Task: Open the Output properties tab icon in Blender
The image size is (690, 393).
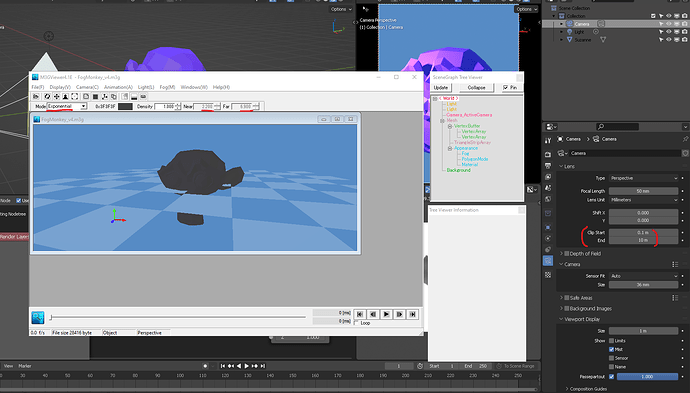Action: click(548, 166)
